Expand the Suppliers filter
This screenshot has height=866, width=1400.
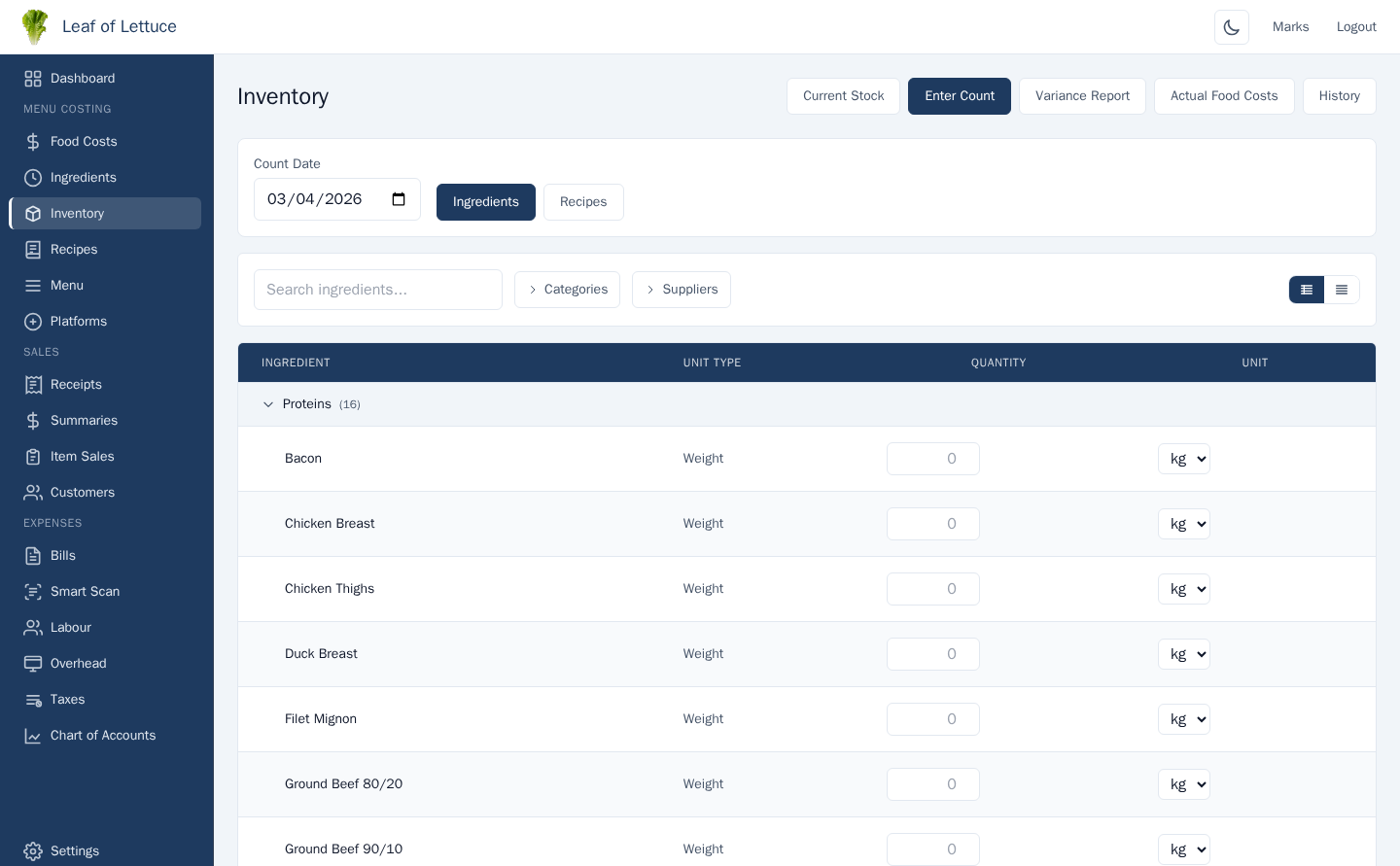tap(681, 290)
